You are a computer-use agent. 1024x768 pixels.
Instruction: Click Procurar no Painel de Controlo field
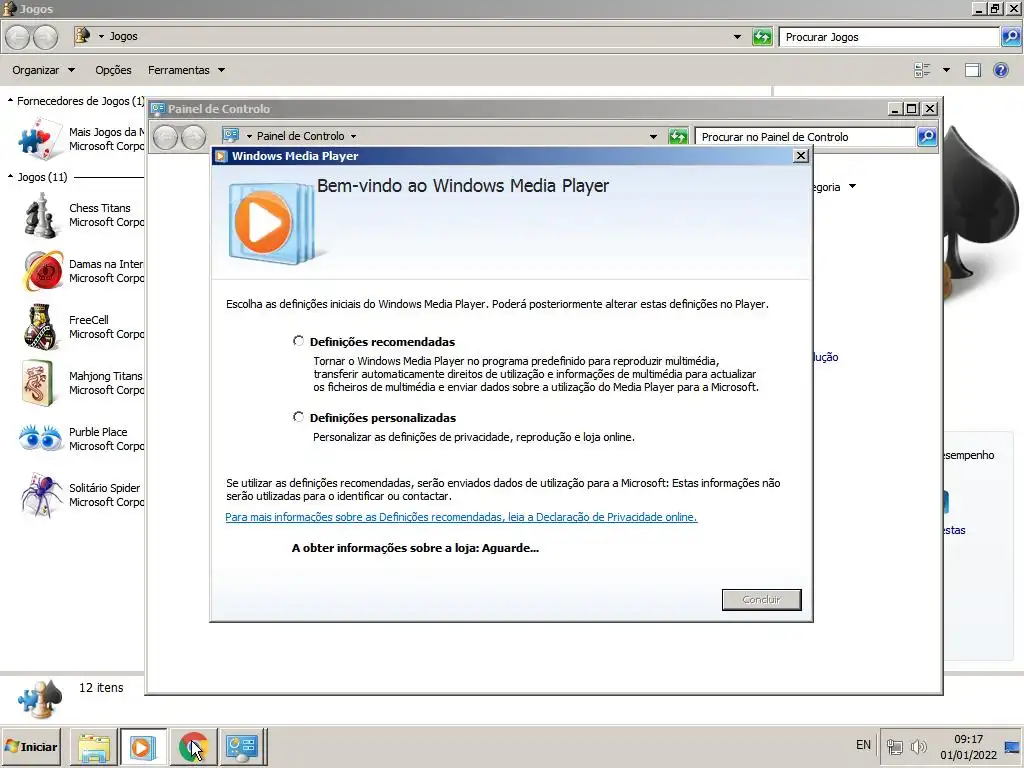805,136
